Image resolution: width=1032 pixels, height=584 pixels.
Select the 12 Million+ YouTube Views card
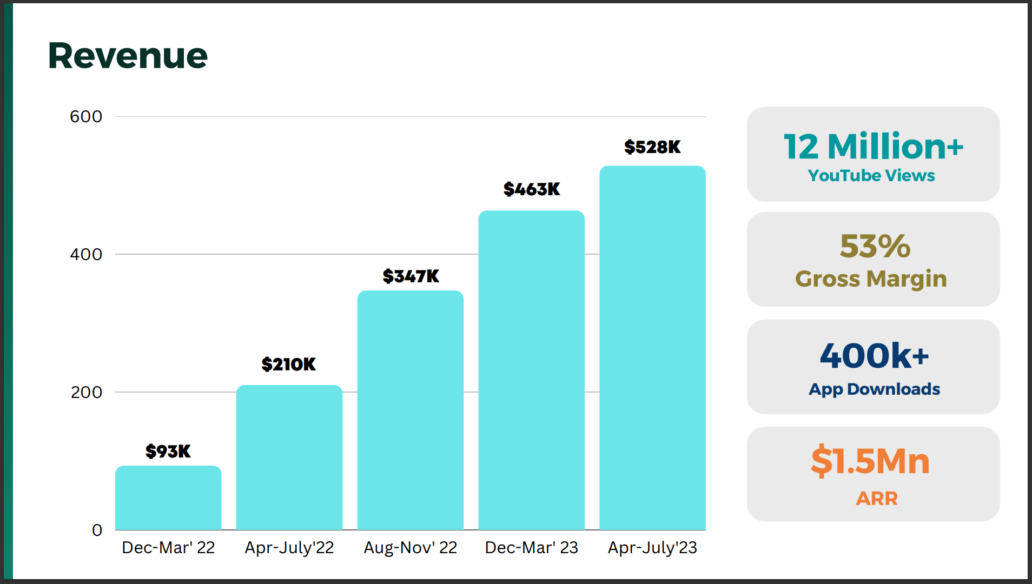point(873,154)
